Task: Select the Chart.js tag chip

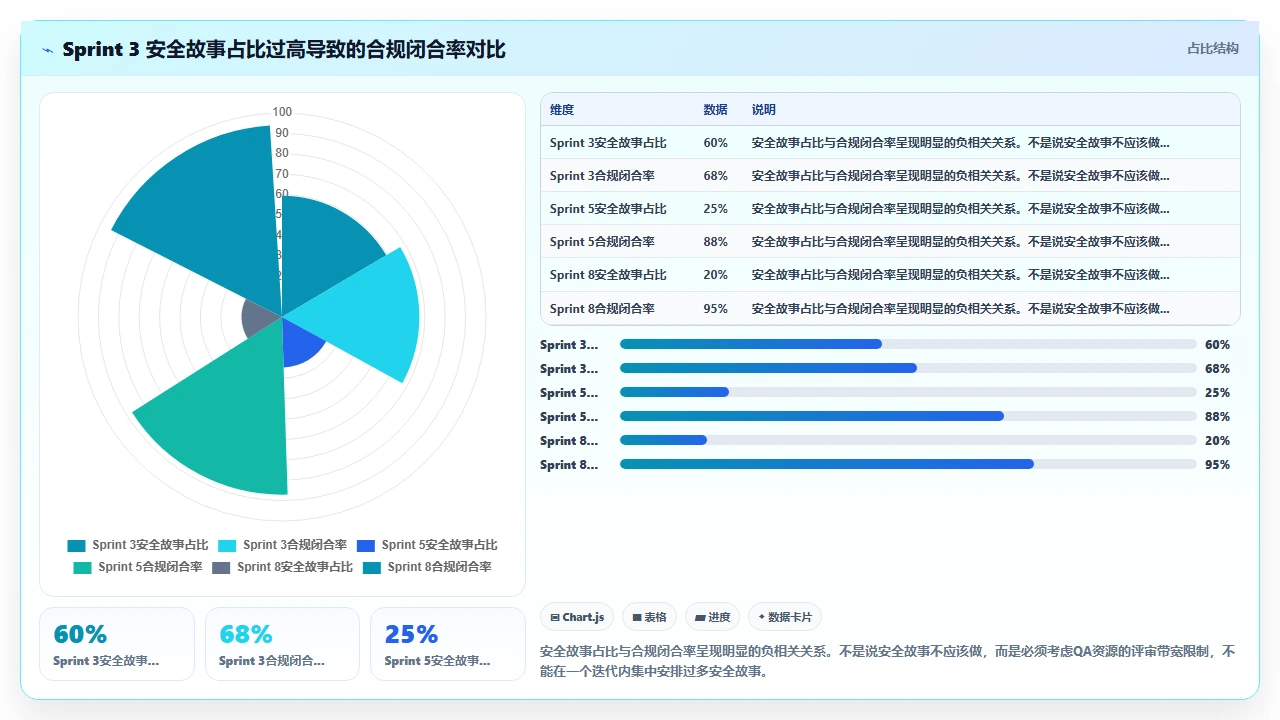Action: (577, 617)
